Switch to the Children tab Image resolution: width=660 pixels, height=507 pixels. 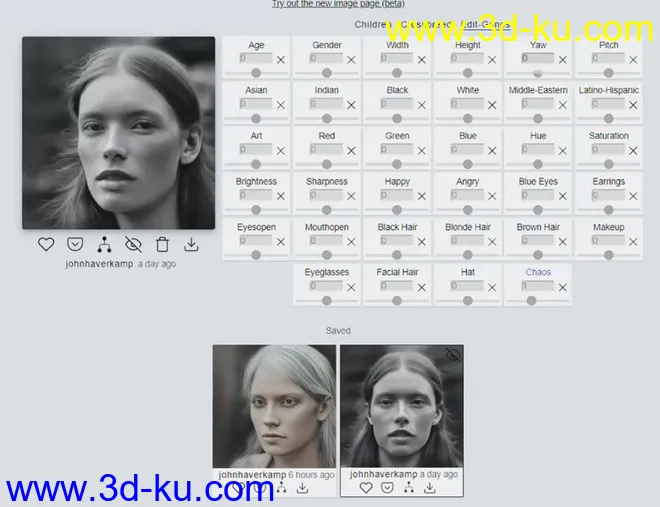(372, 24)
